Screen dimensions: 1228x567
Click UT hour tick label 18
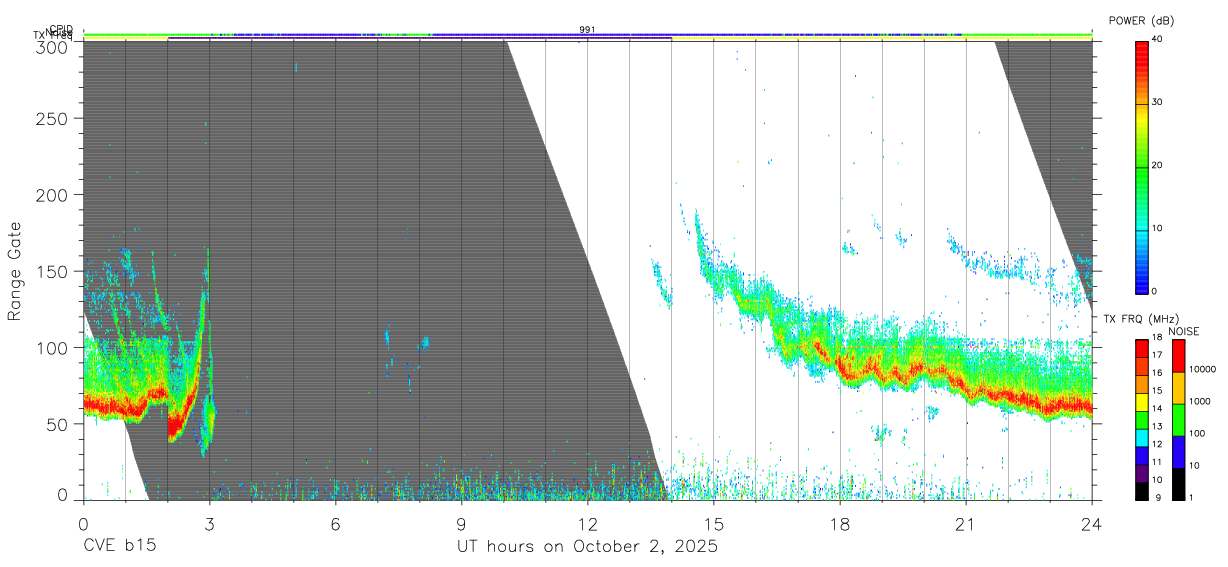(839, 524)
